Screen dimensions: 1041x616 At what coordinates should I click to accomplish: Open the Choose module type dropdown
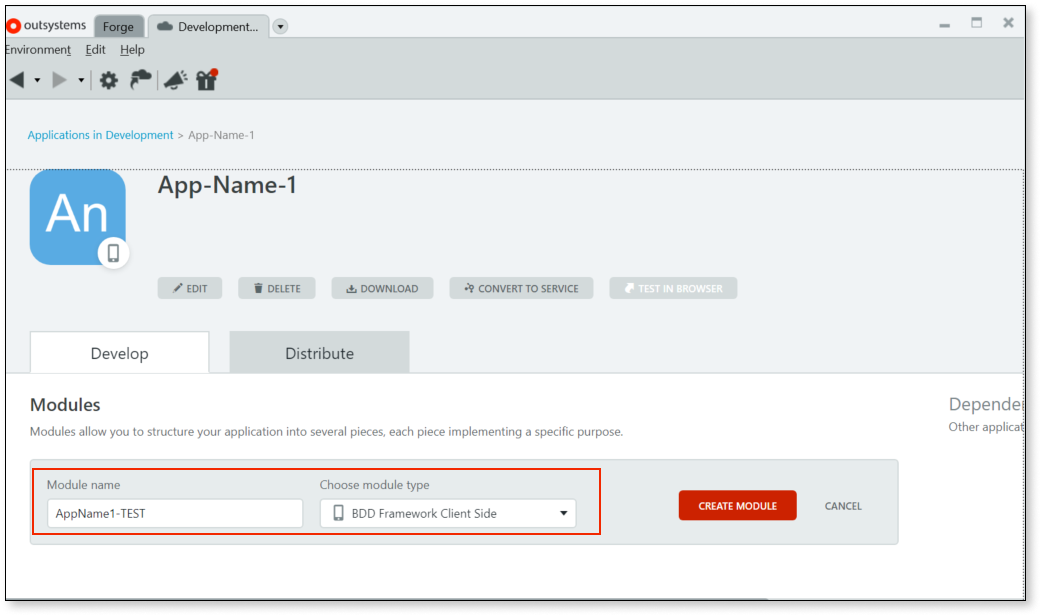coord(448,513)
